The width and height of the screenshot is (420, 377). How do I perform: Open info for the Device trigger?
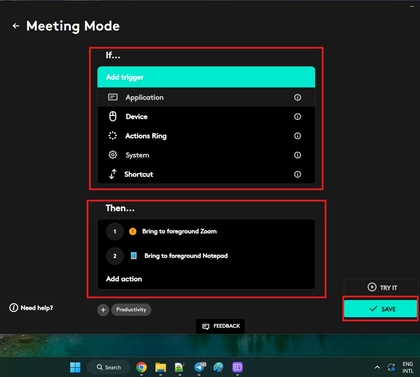[297, 117]
